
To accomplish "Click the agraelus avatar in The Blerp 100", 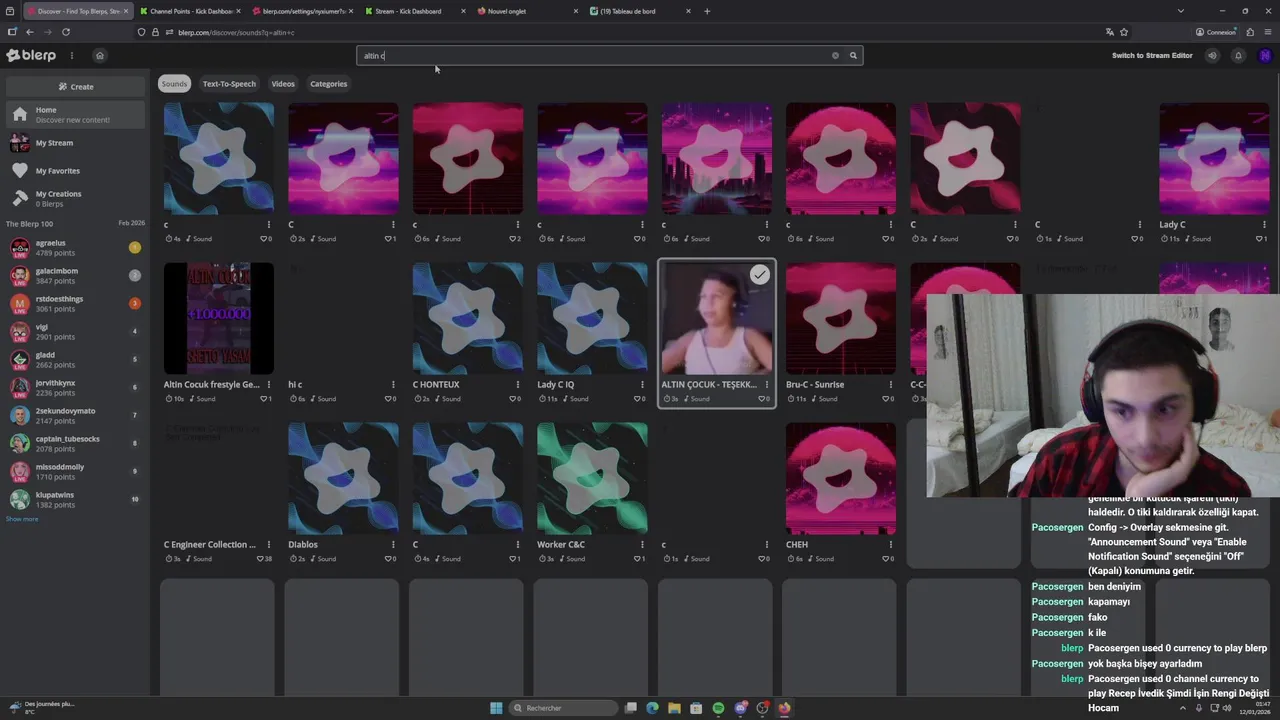I will pos(19,247).
